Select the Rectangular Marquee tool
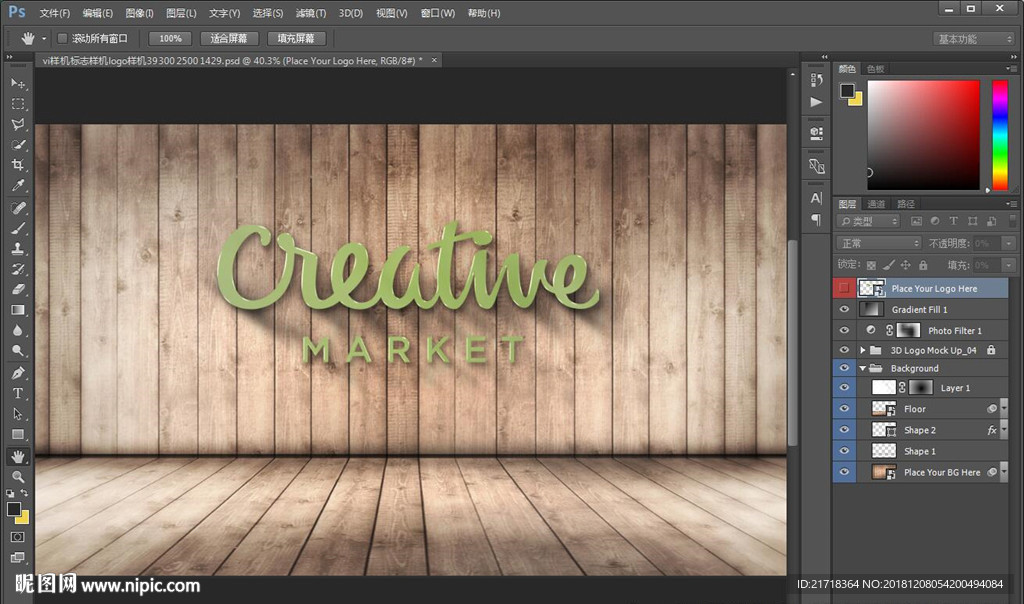The image size is (1024, 604). (x=18, y=104)
